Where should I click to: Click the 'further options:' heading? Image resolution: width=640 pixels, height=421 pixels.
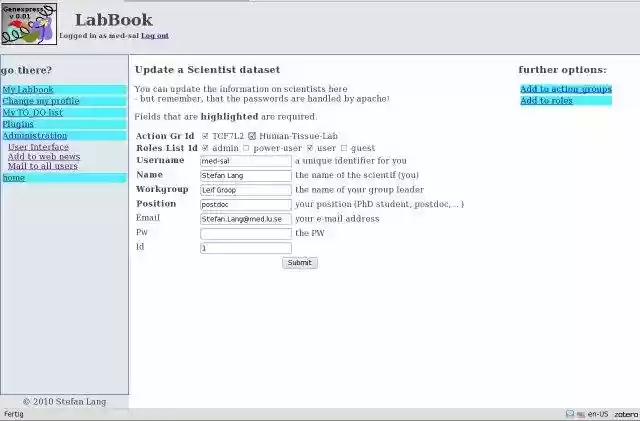tap(562, 70)
